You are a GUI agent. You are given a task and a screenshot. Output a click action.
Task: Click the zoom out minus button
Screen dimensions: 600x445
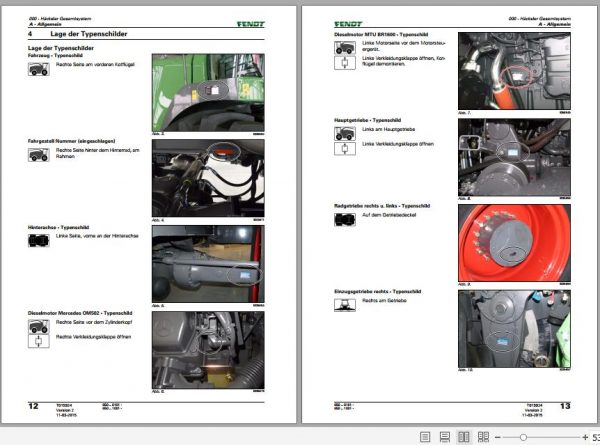(x=497, y=437)
